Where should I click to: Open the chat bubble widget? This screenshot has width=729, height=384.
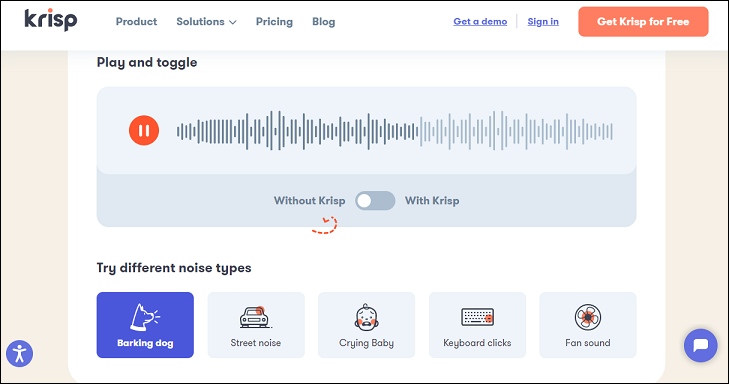click(701, 345)
